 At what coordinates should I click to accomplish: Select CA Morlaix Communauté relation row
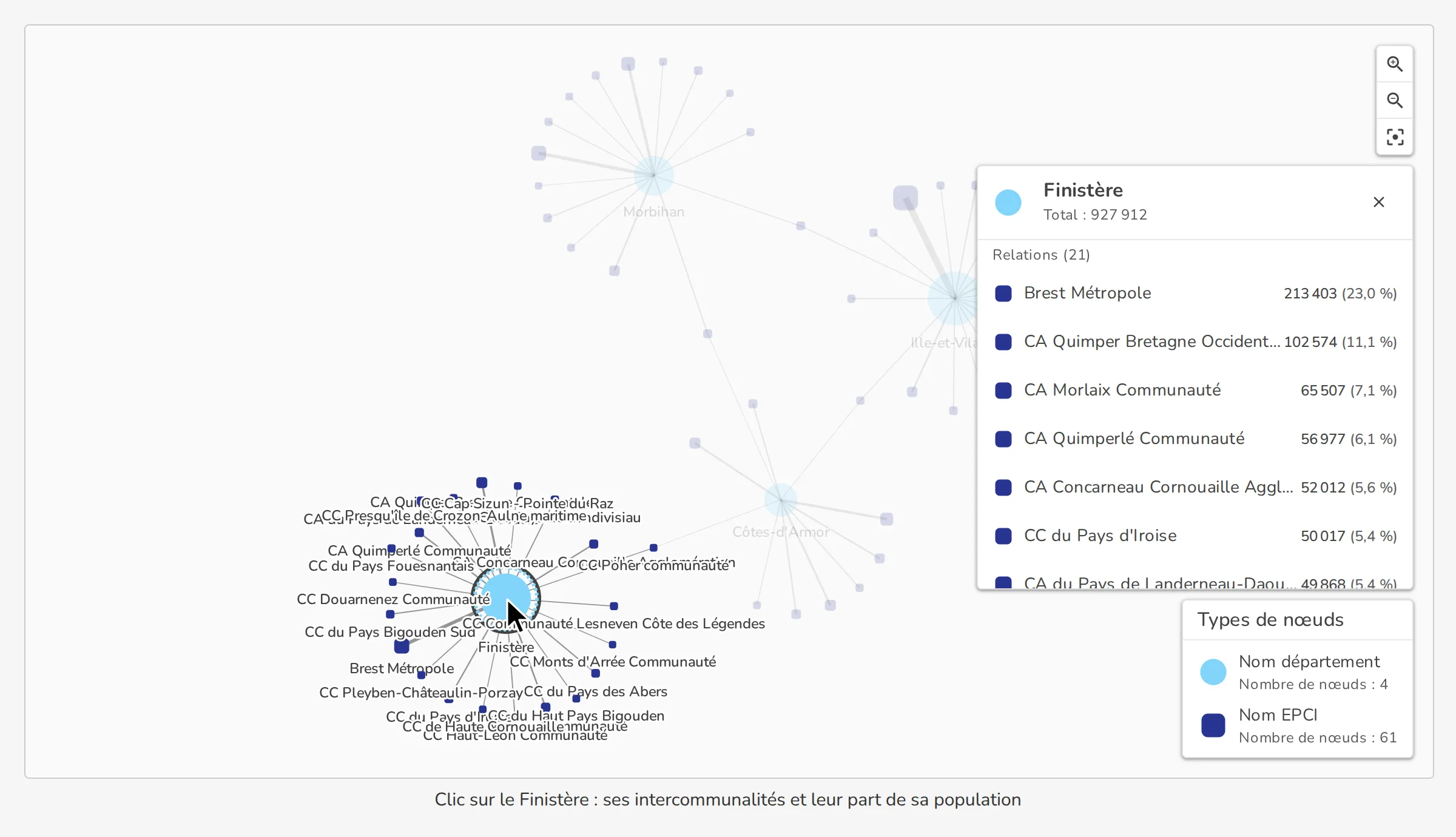point(1195,391)
